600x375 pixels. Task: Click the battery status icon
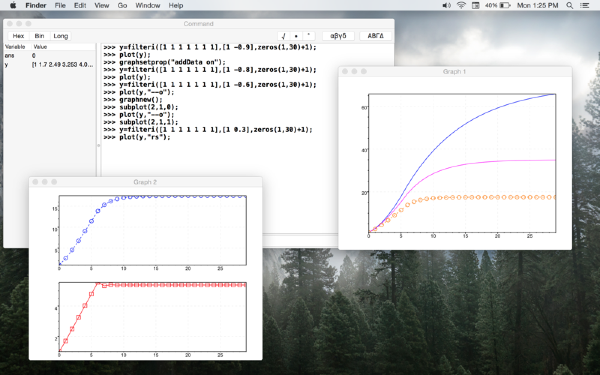pos(505,5)
